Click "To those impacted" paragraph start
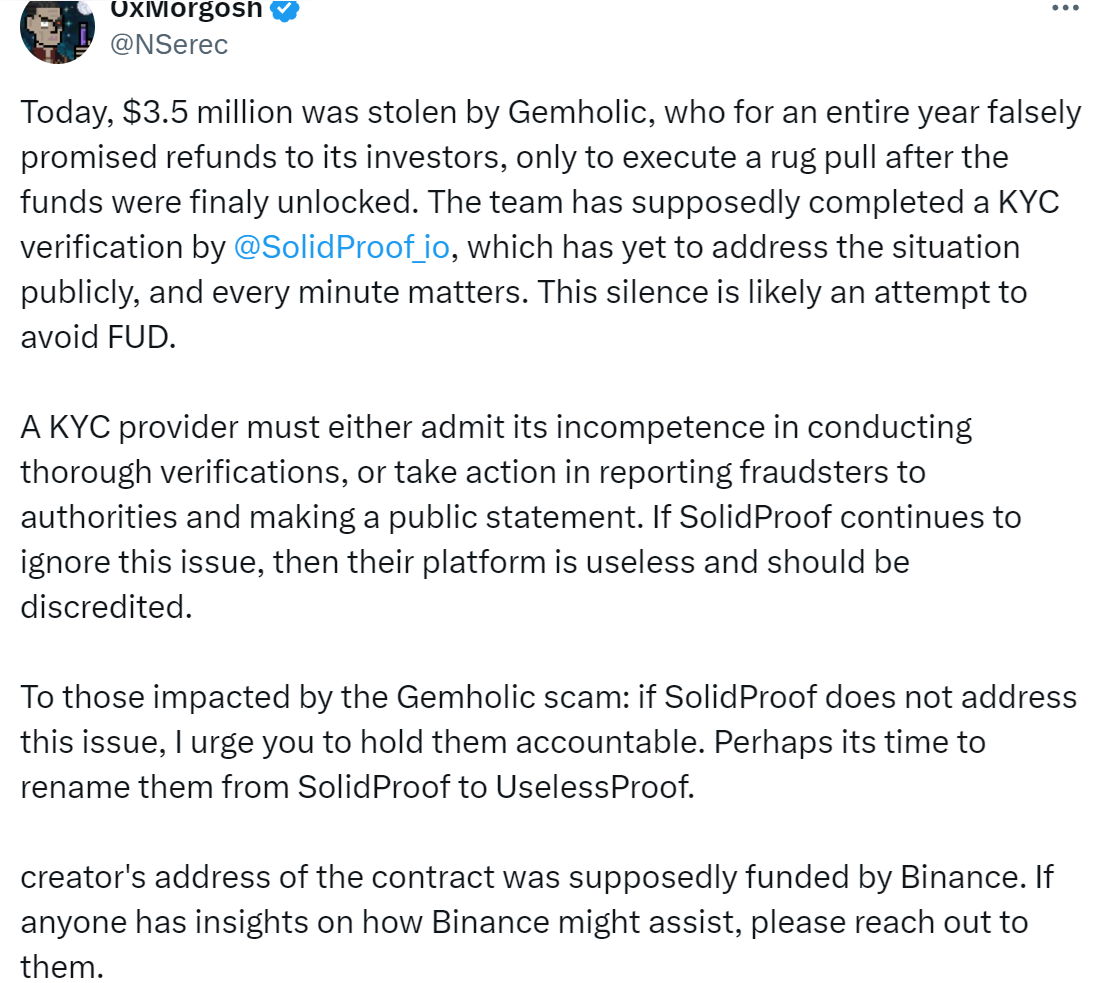Screen dimensions: 1096x983 pos(153,697)
